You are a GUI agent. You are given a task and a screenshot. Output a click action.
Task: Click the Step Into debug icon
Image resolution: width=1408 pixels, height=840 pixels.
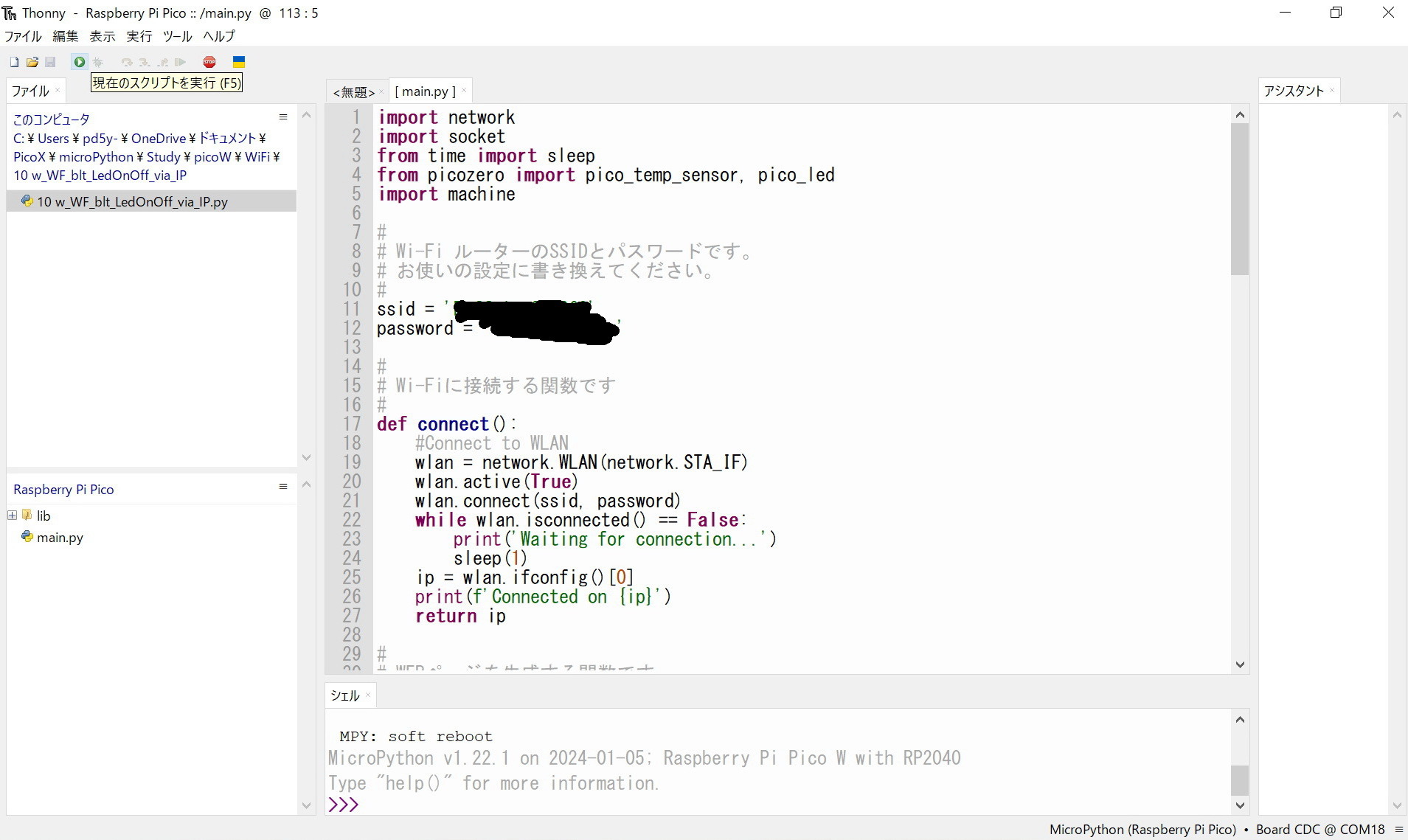click(x=145, y=62)
